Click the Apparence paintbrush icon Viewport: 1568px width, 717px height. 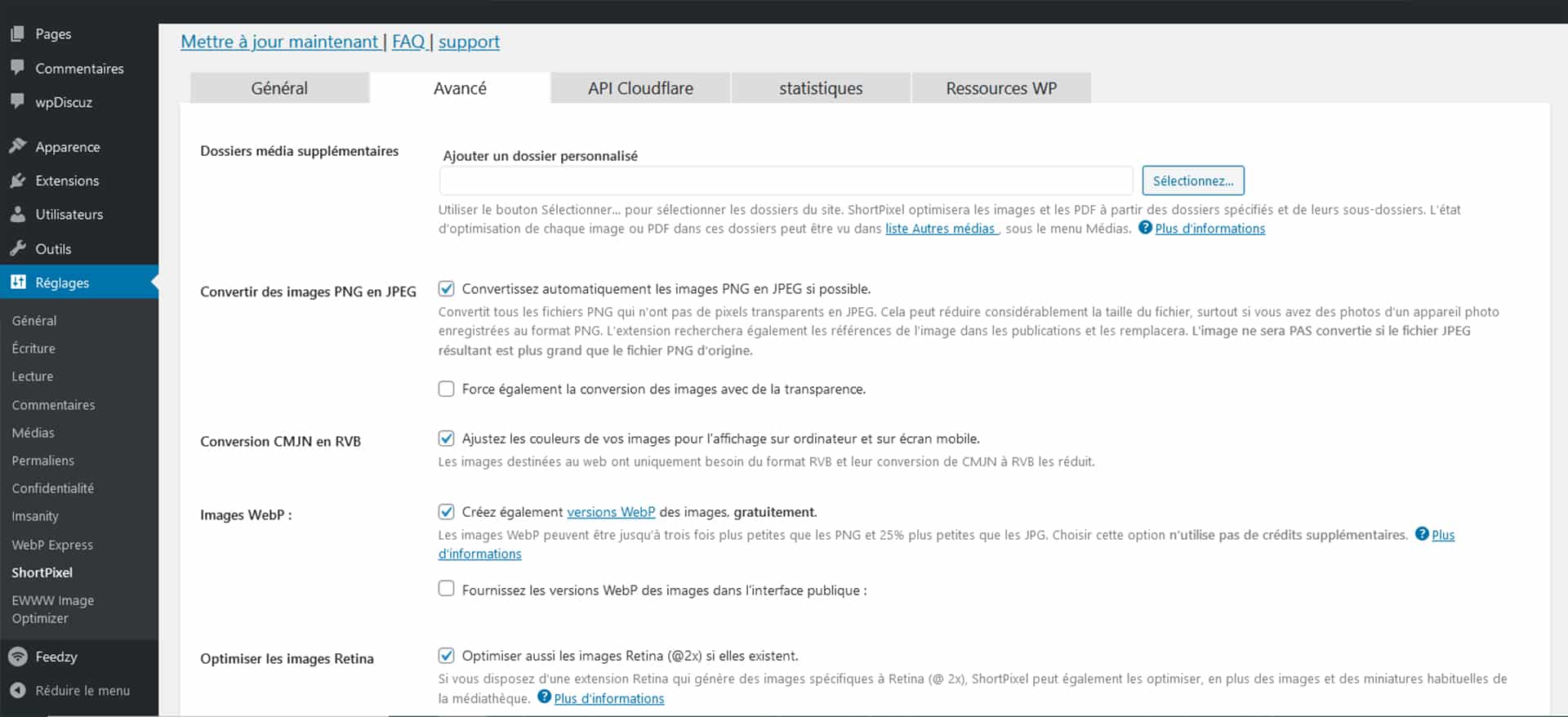click(17, 146)
